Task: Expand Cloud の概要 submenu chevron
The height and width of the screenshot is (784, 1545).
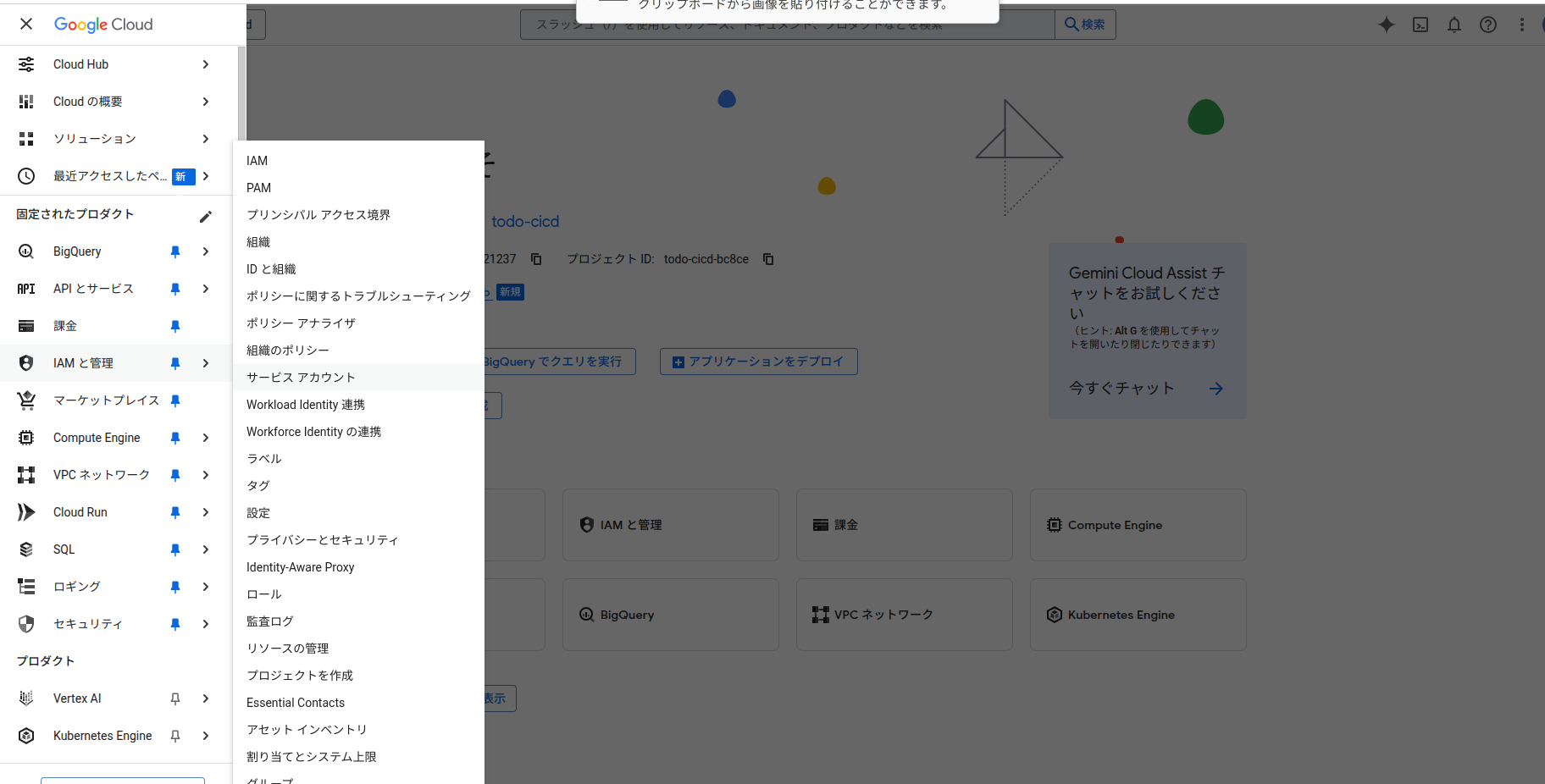Action: tap(206, 102)
